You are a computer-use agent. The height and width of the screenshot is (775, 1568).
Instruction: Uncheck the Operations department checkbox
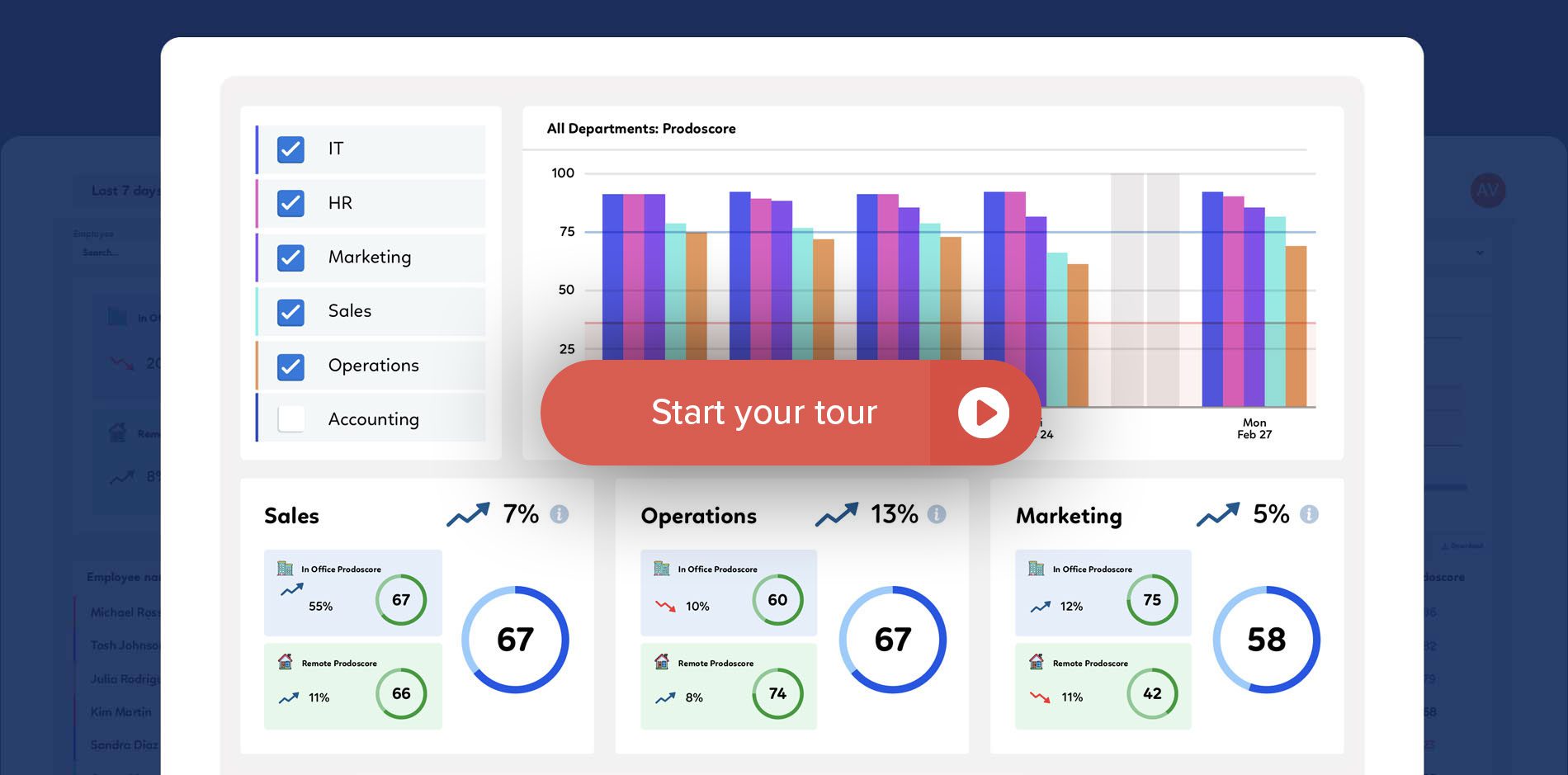(x=290, y=366)
